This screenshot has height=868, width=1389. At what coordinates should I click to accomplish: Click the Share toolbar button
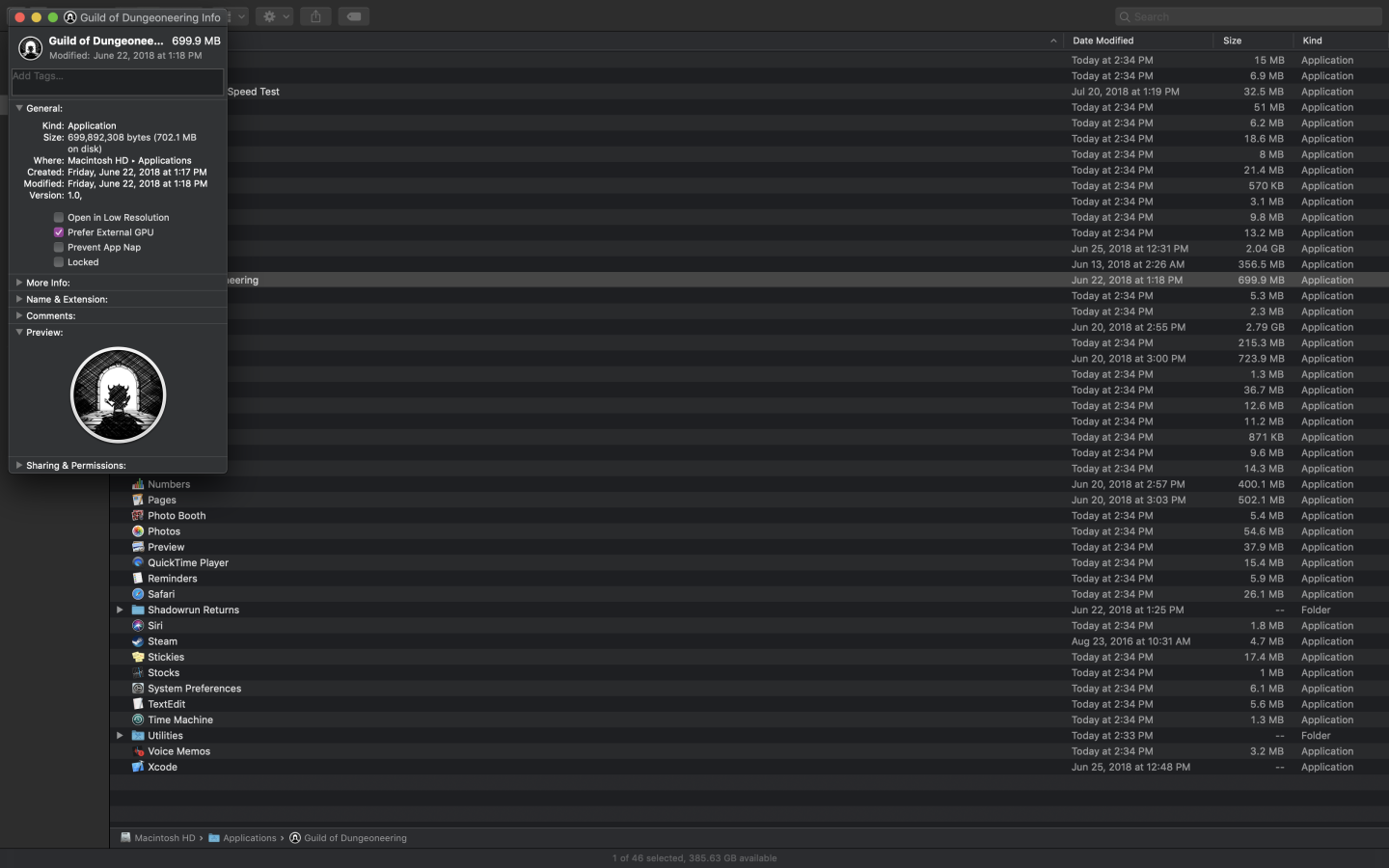point(315,16)
